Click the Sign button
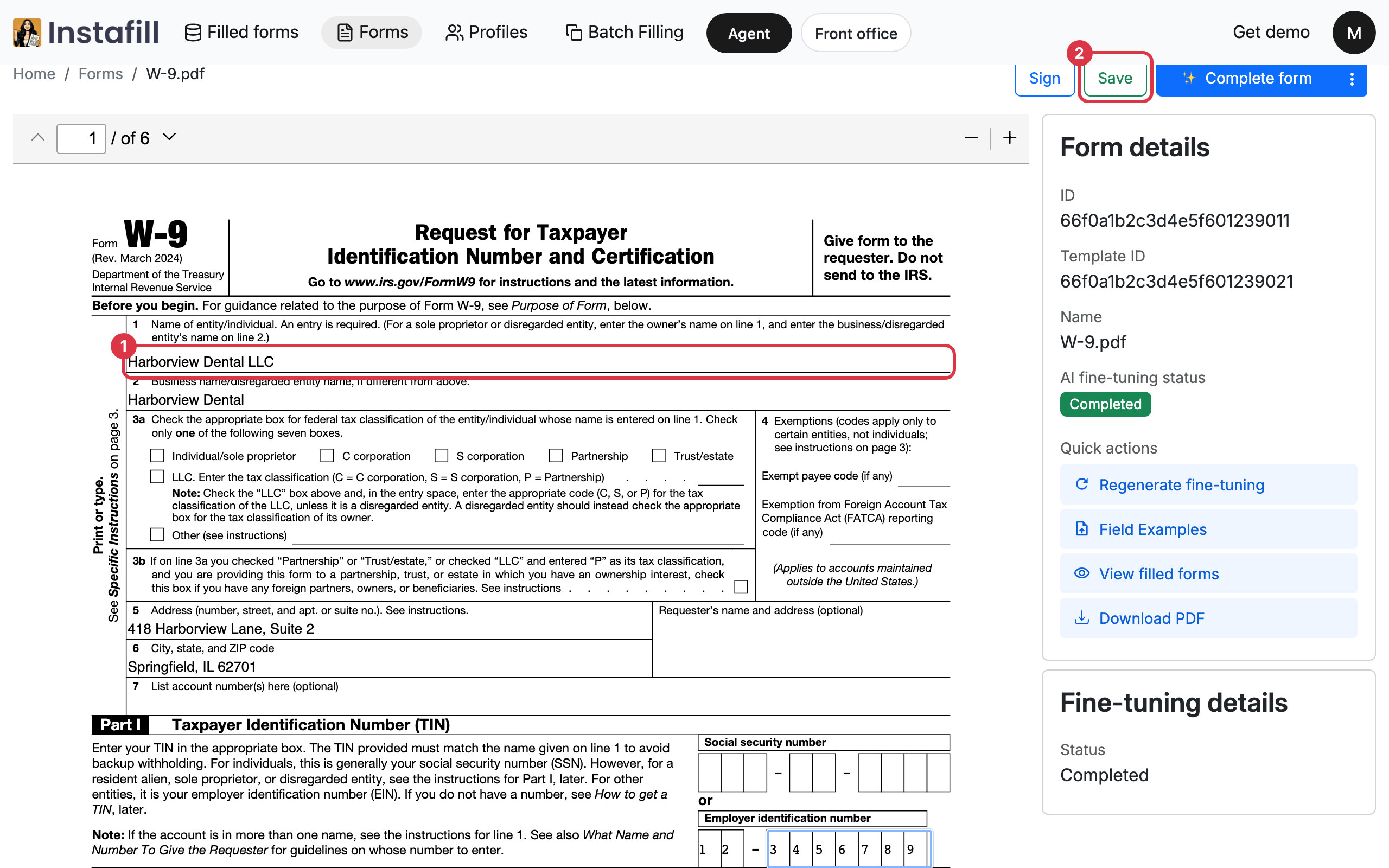 click(1044, 79)
